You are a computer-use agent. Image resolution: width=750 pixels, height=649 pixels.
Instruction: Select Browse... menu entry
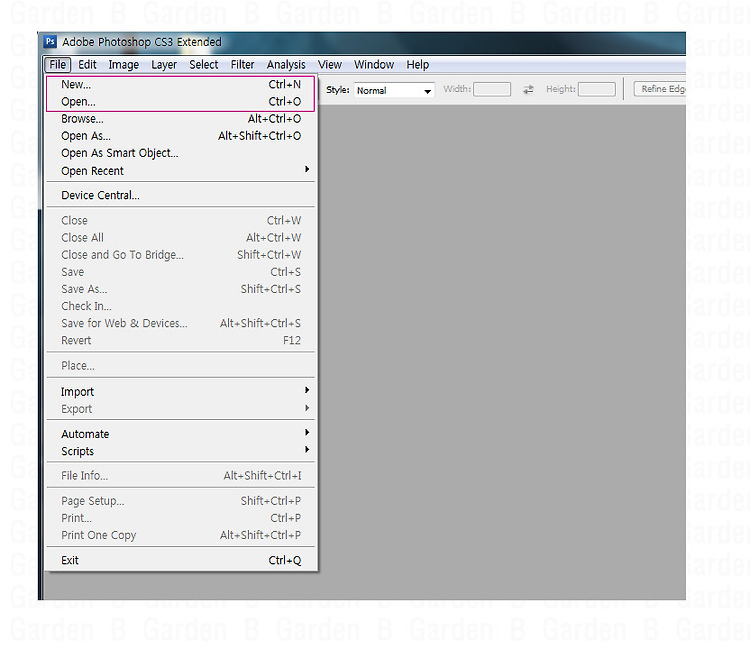(x=181, y=119)
